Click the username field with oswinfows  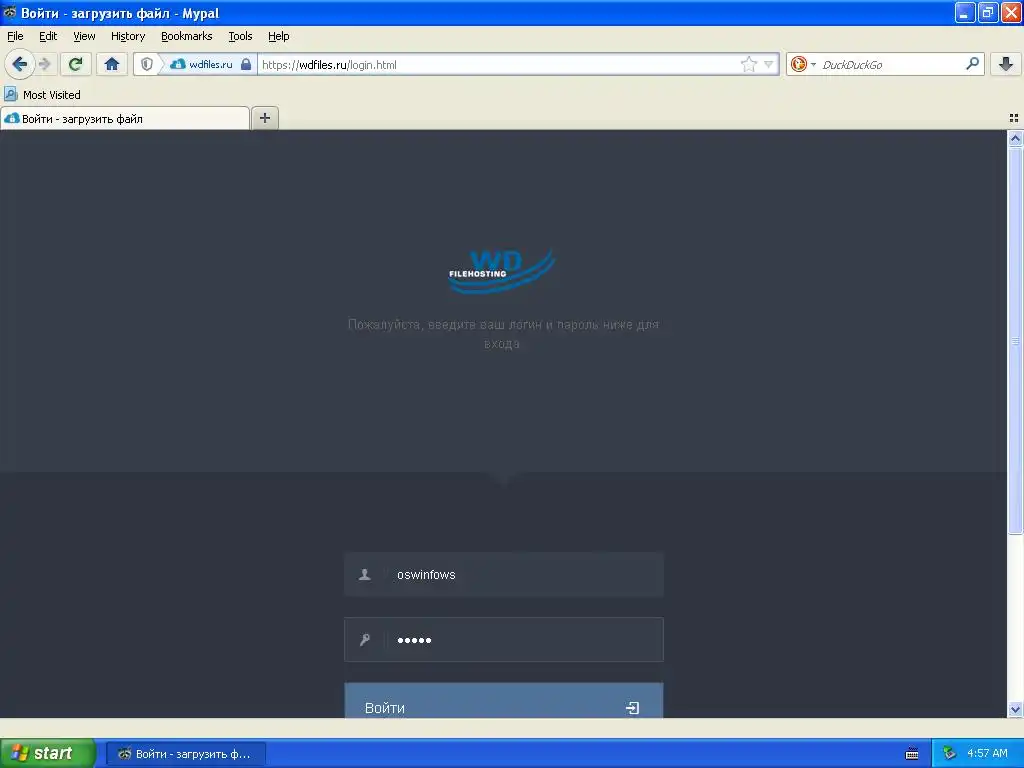tap(504, 575)
